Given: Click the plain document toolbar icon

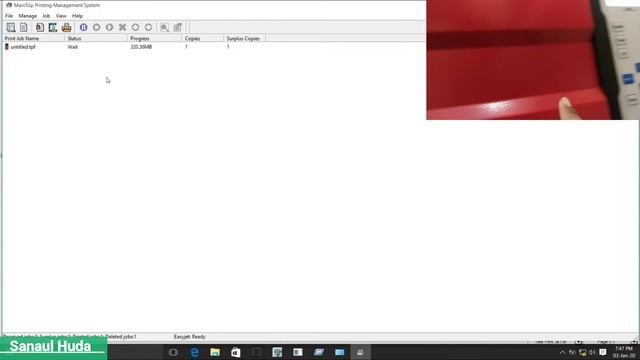Looking at the screenshot, I should click(24, 27).
